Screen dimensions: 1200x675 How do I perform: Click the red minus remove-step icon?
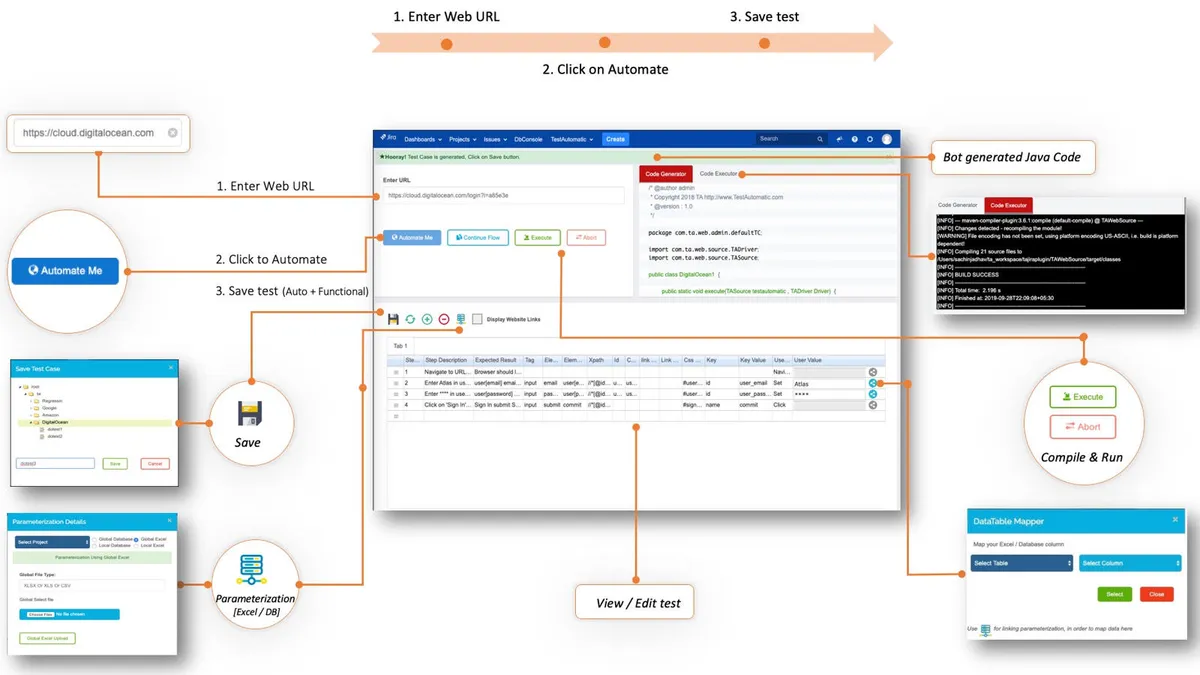pyautogui.click(x=444, y=319)
